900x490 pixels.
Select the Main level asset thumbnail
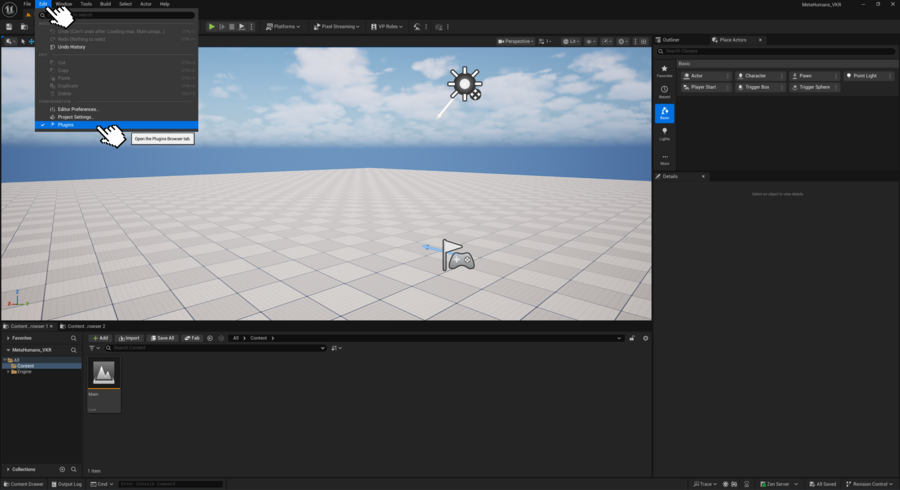pos(103,374)
